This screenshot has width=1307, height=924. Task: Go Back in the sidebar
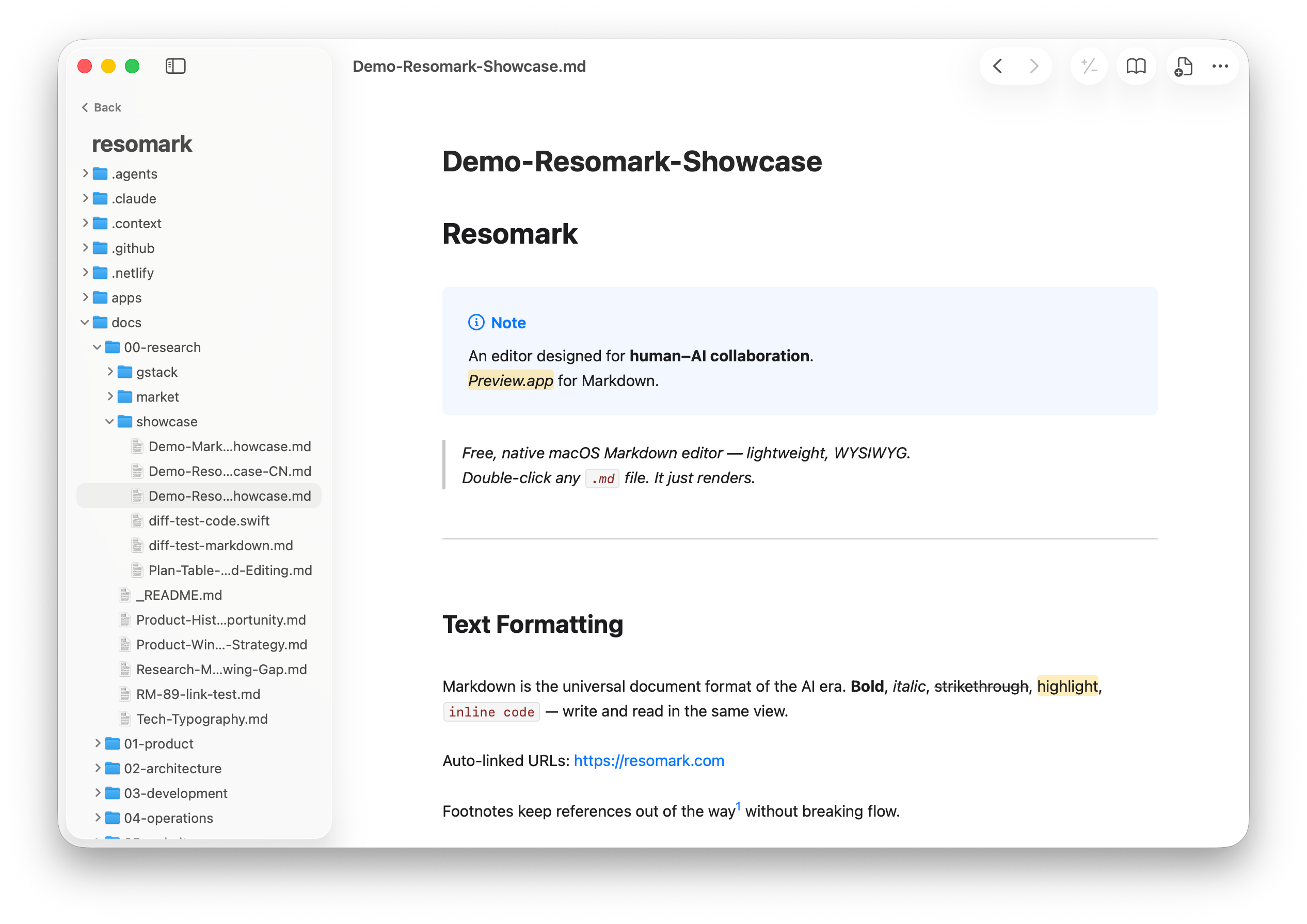coord(101,107)
